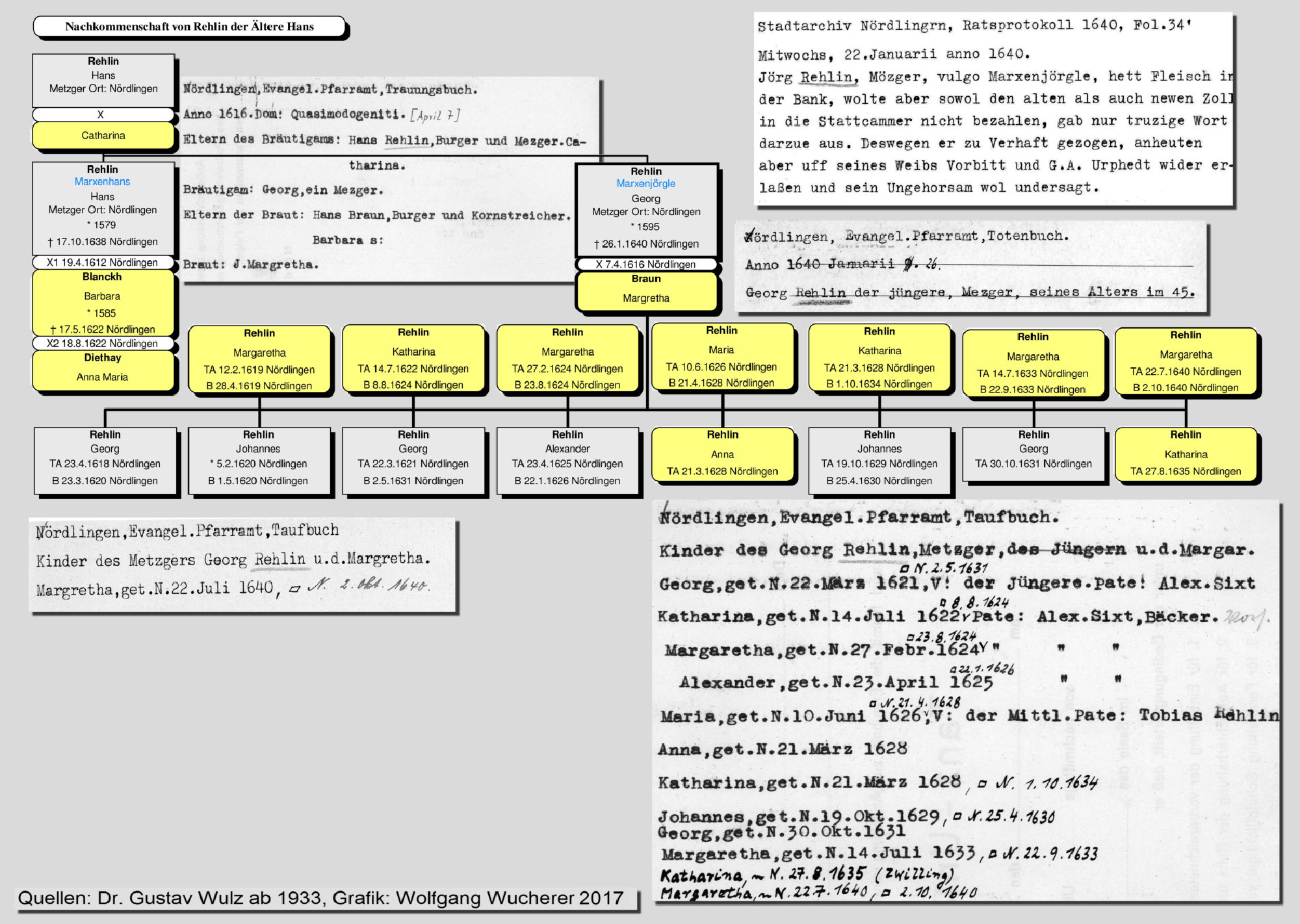Image resolution: width=1300 pixels, height=924 pixels.
Task: Click the yellow Catharina spouse box
Action: tap(103, 136)
